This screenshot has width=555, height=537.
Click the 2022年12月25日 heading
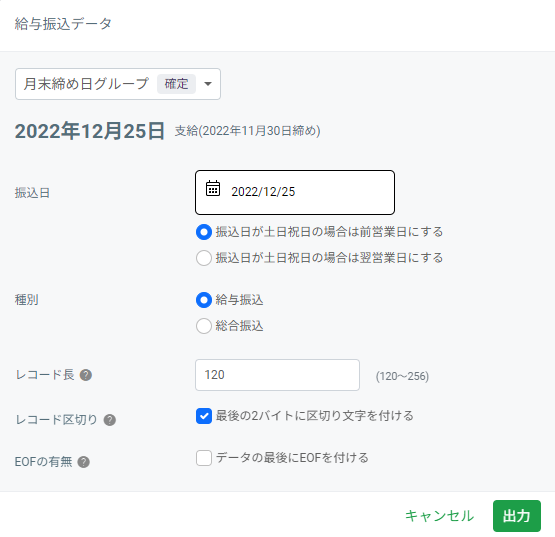click(90, 131)
